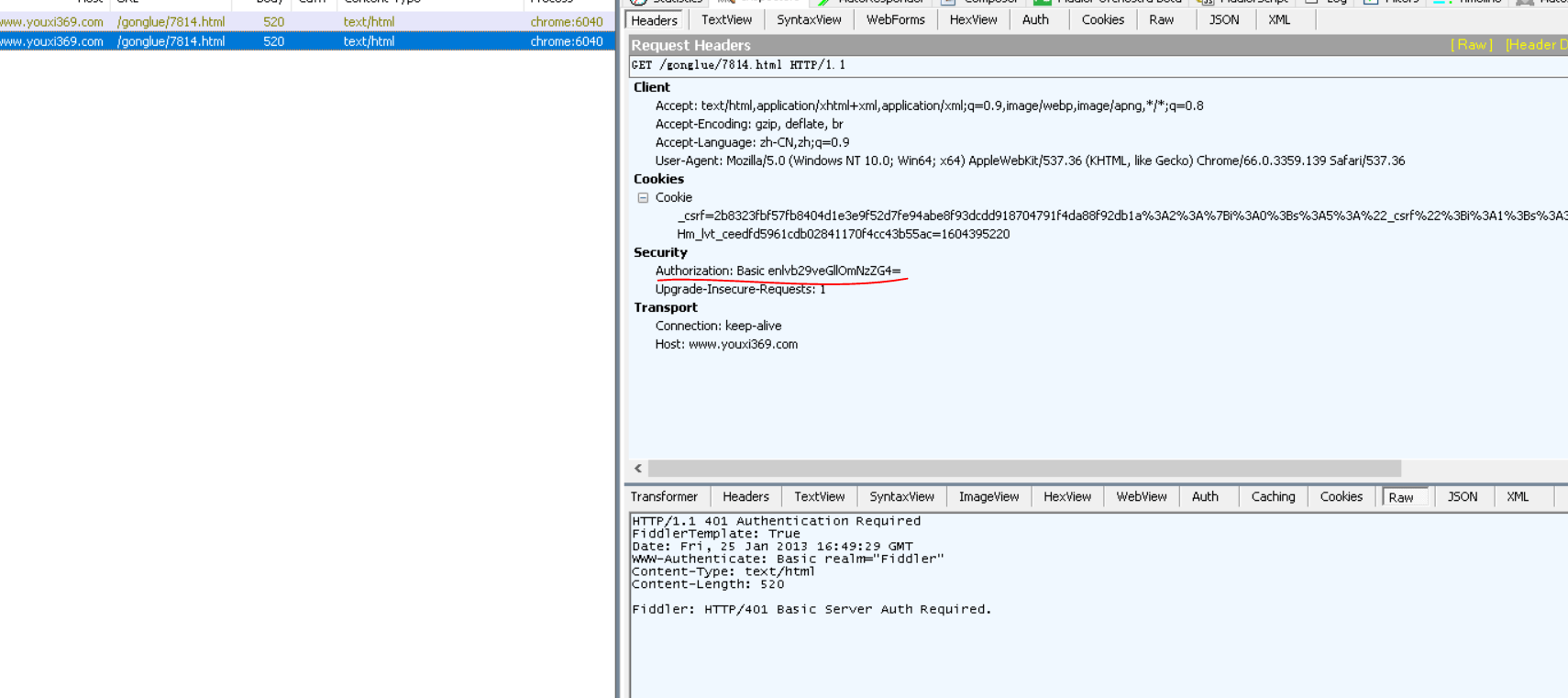Click the FiddlerTemplate: True response line
Viewport: 1568px width, 698px height.
716,534
